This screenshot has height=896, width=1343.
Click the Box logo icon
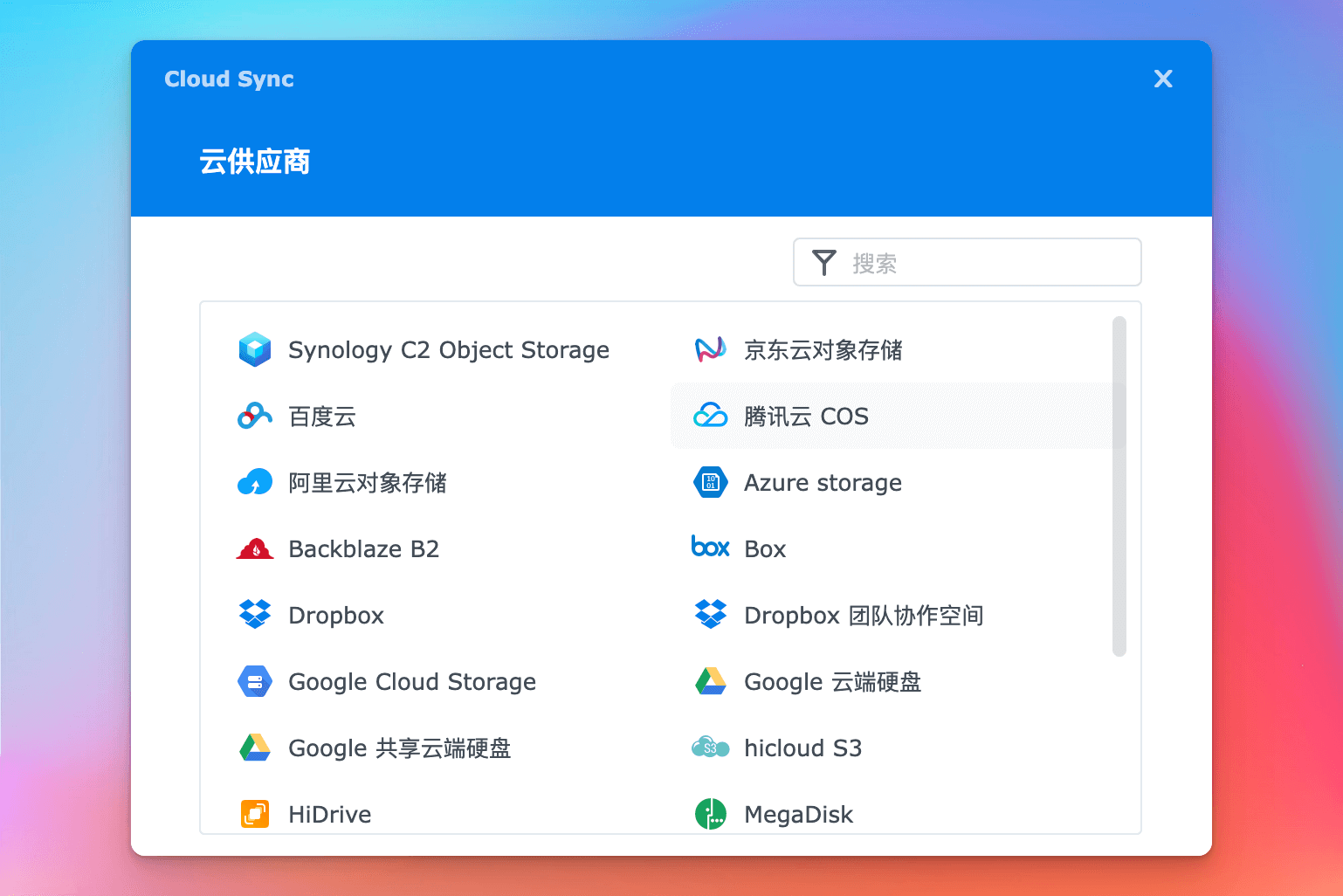(711, 547)
